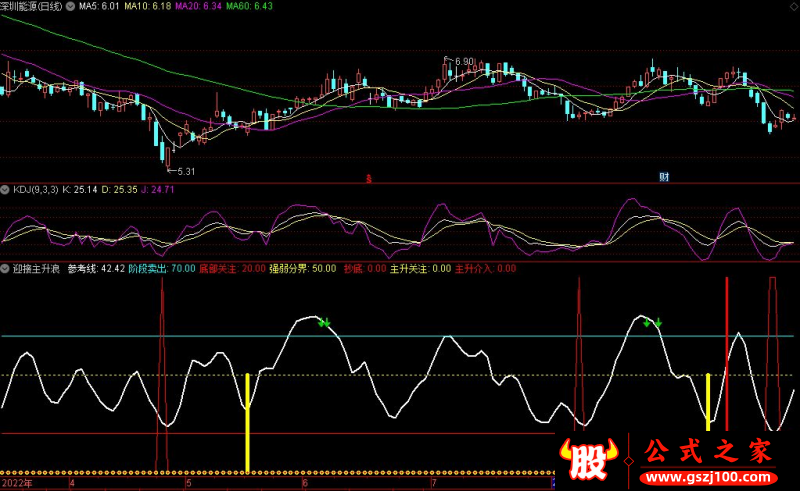Click the 6.90 high price label

coord(463,61)
